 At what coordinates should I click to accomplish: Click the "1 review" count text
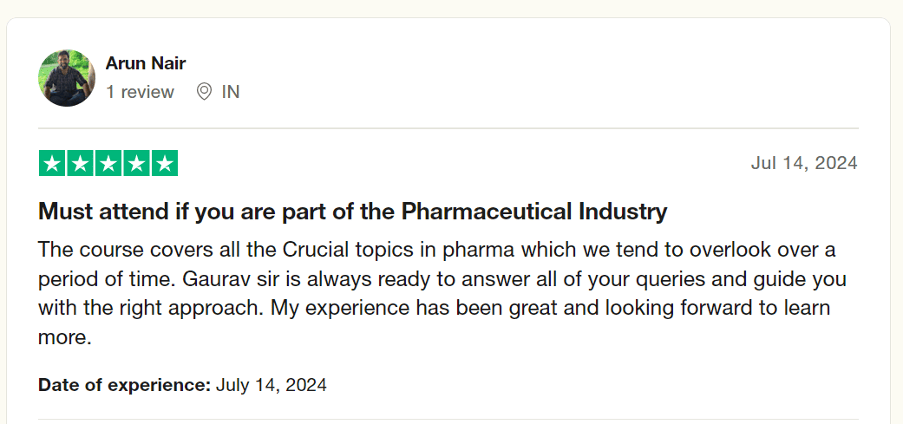click(140, 92)
